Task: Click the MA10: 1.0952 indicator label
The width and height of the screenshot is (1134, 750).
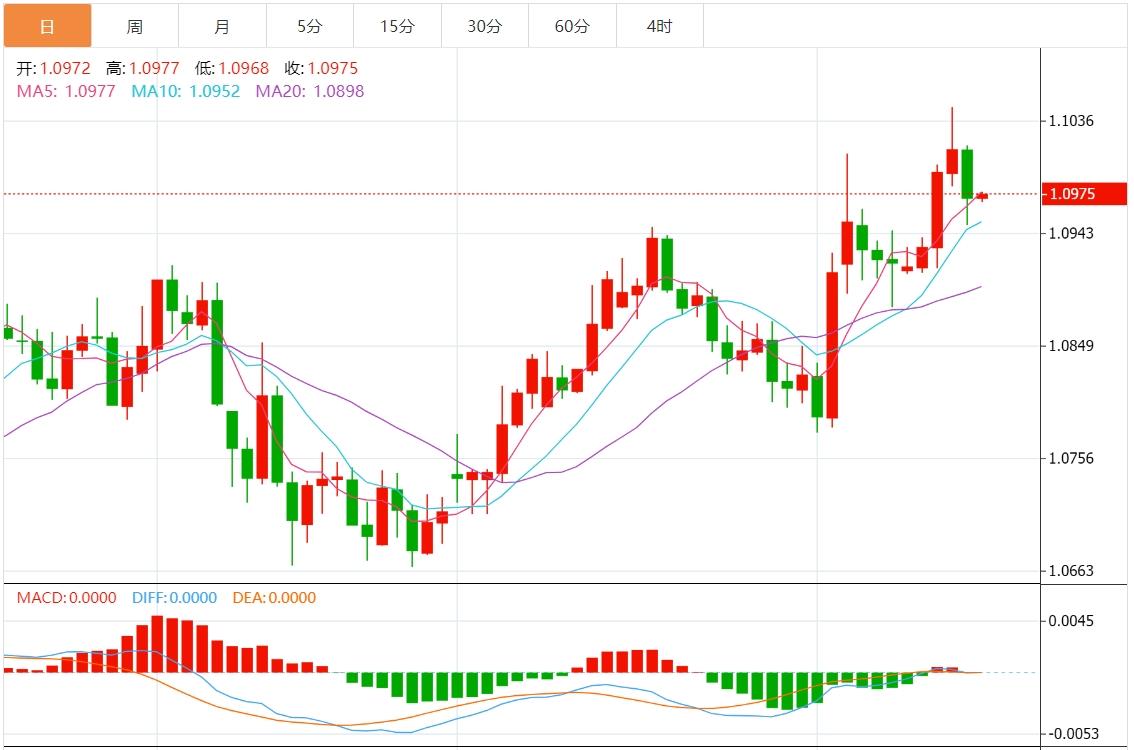Action: point(186,91)
